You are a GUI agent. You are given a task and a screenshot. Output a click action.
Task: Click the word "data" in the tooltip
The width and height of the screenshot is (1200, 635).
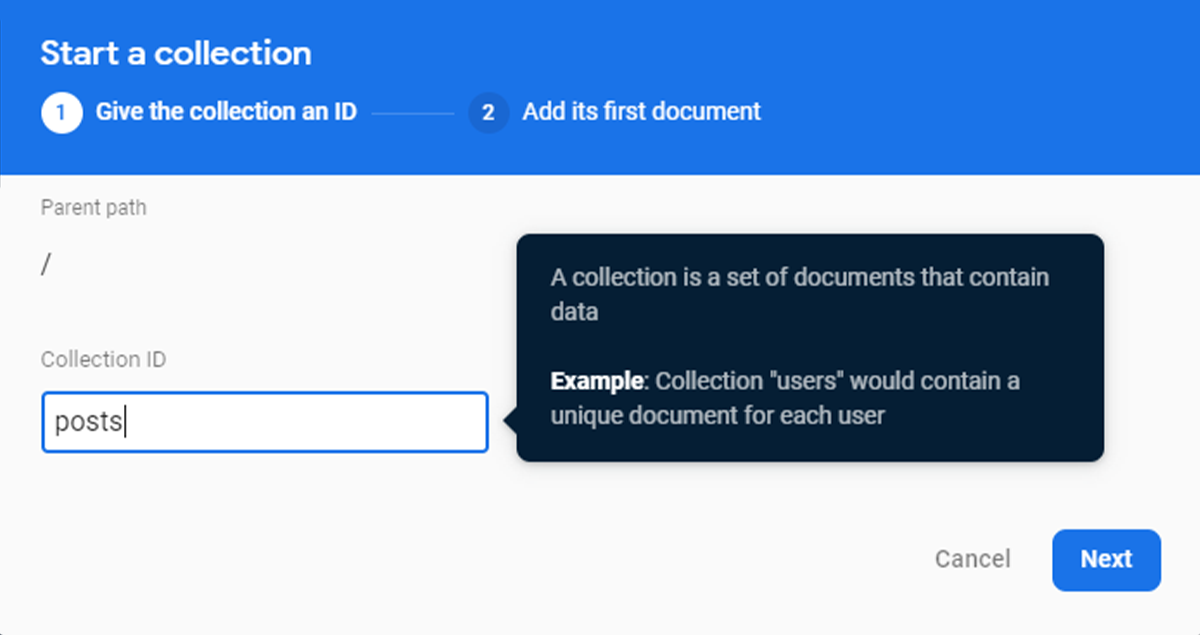[x=574, y=311]
